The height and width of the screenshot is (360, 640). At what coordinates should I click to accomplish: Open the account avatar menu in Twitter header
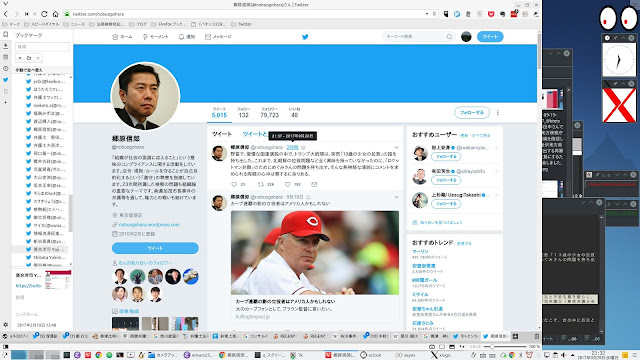[466, 37]
